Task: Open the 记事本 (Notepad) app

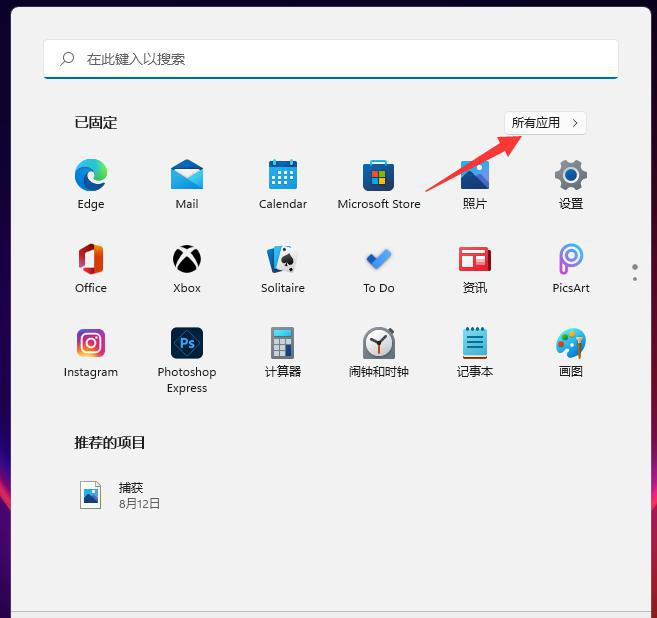Action: click(x=474, y=344)
